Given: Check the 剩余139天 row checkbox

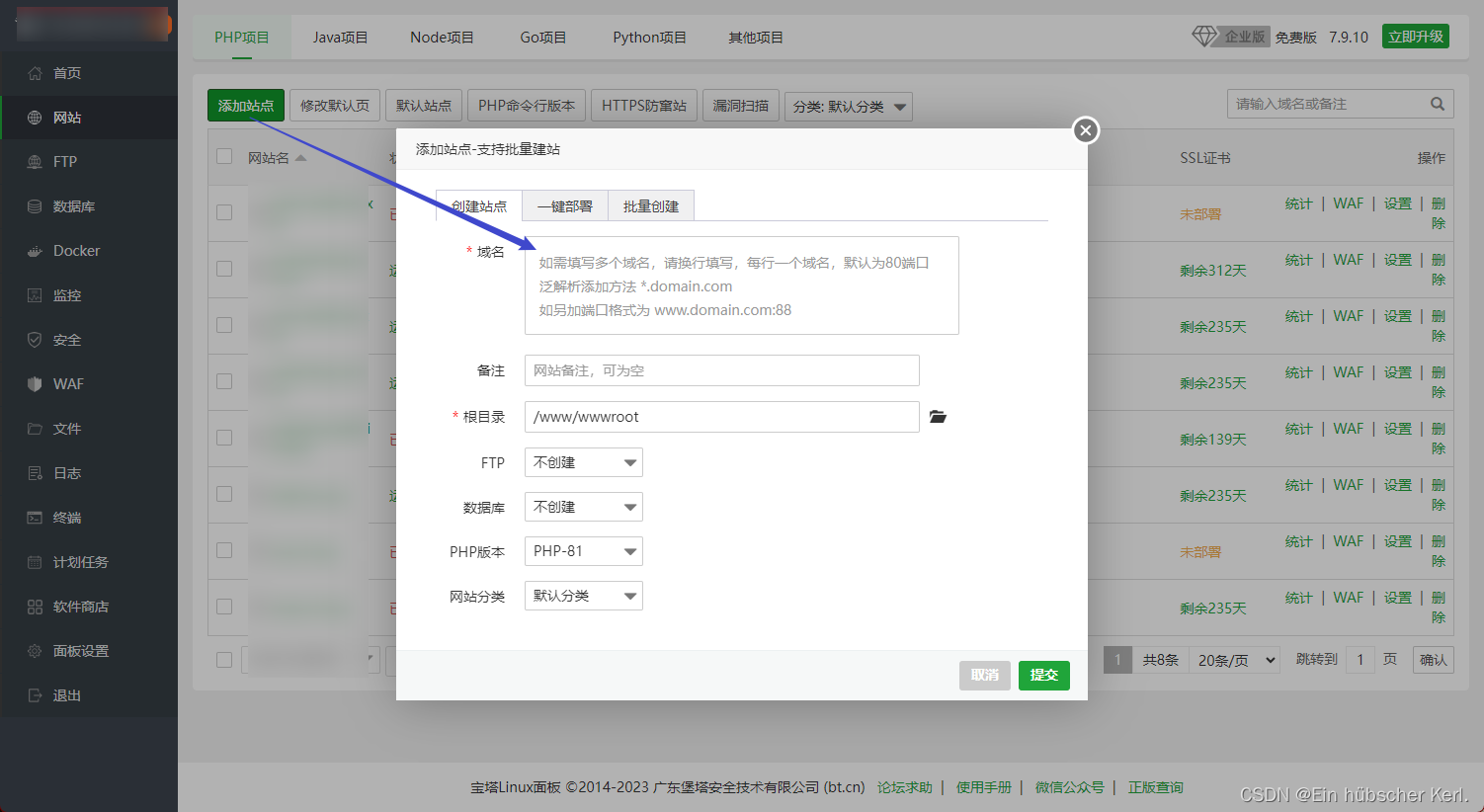Looking at the screenshot, I should tap(224, 438).
